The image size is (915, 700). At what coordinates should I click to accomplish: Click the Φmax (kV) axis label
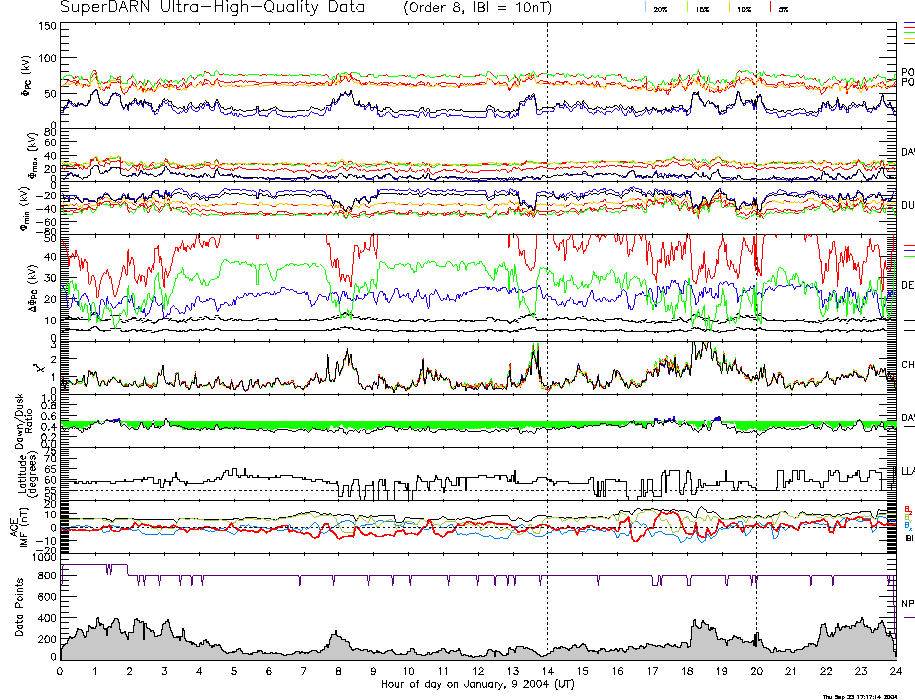click(32, 155)
